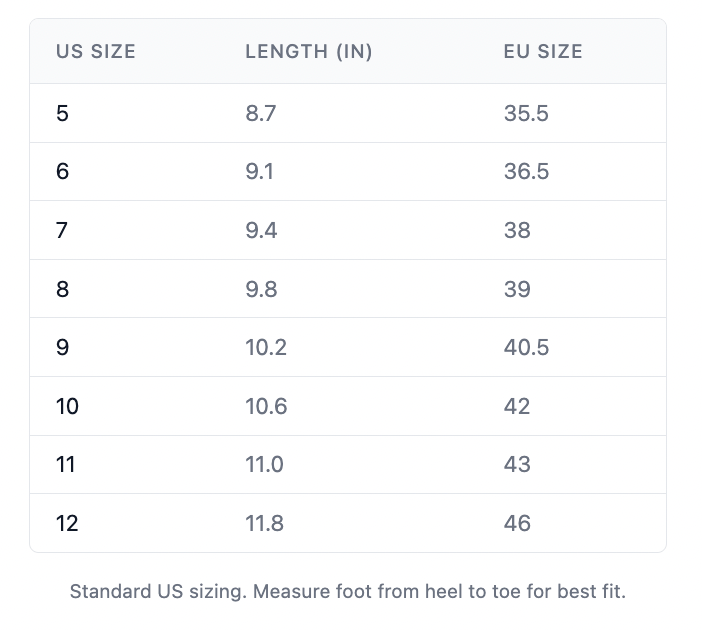Select US size 6 cell
The height and width of the screenshot is (630, 702).
[63, 172]
